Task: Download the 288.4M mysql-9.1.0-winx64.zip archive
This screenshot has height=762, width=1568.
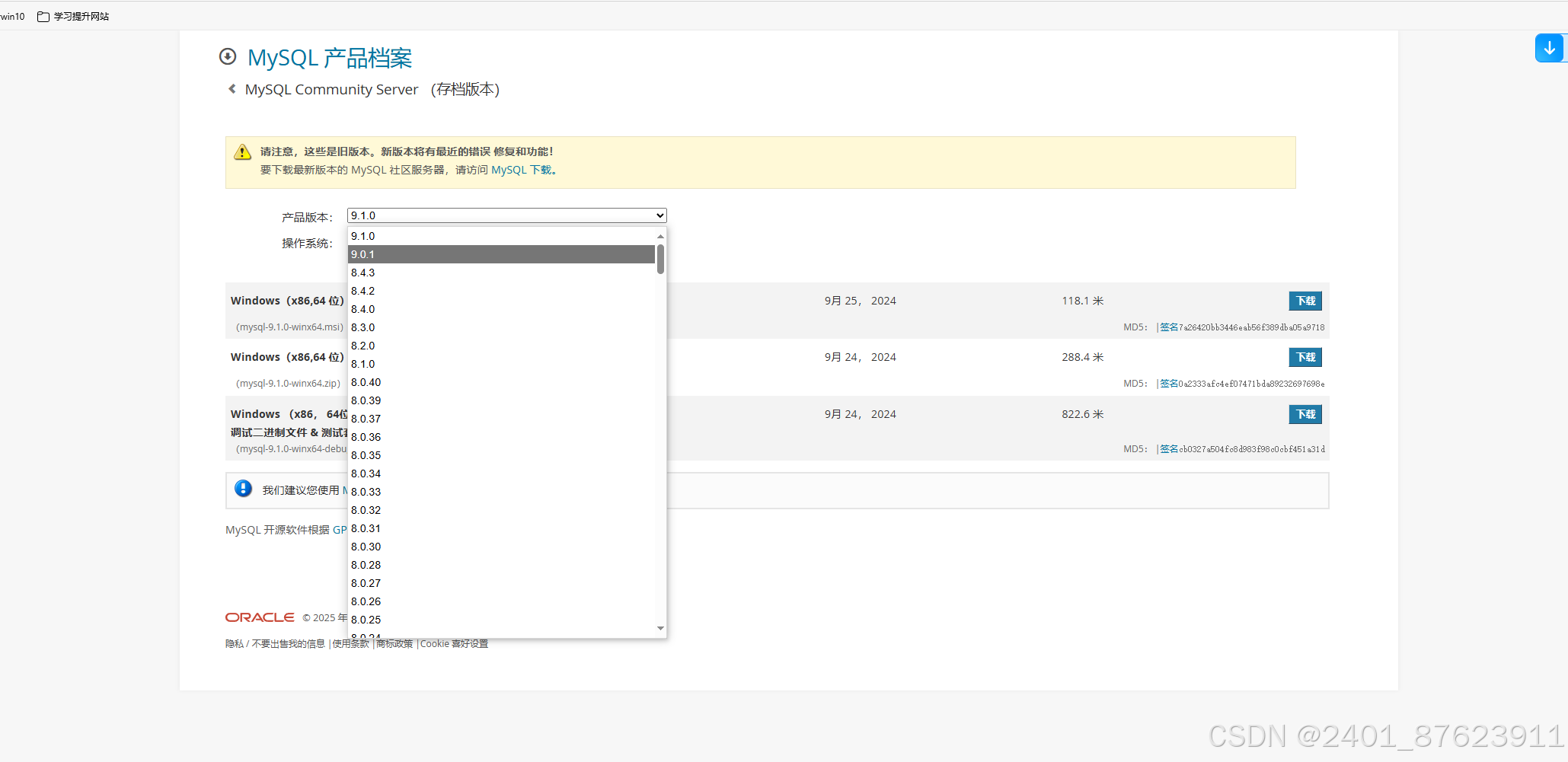Action: tap(1305, 357)
